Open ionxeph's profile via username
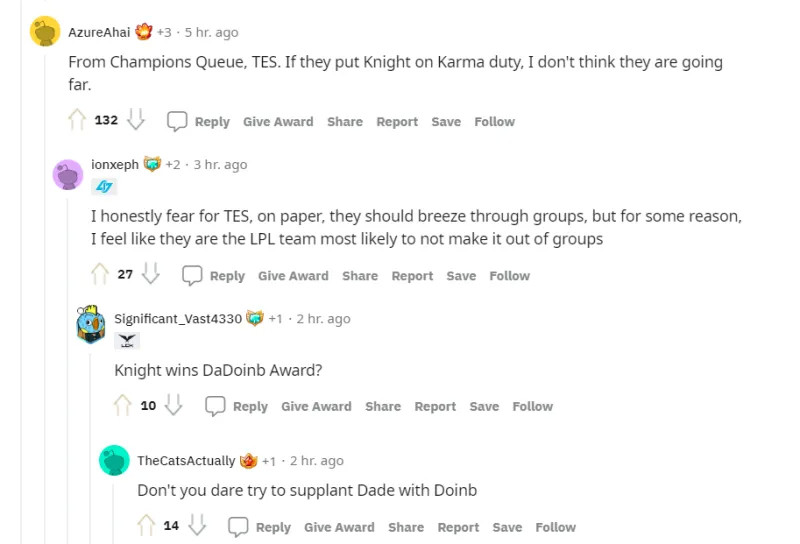The width and height of the screenshot is (800, 544). (115, 164)
